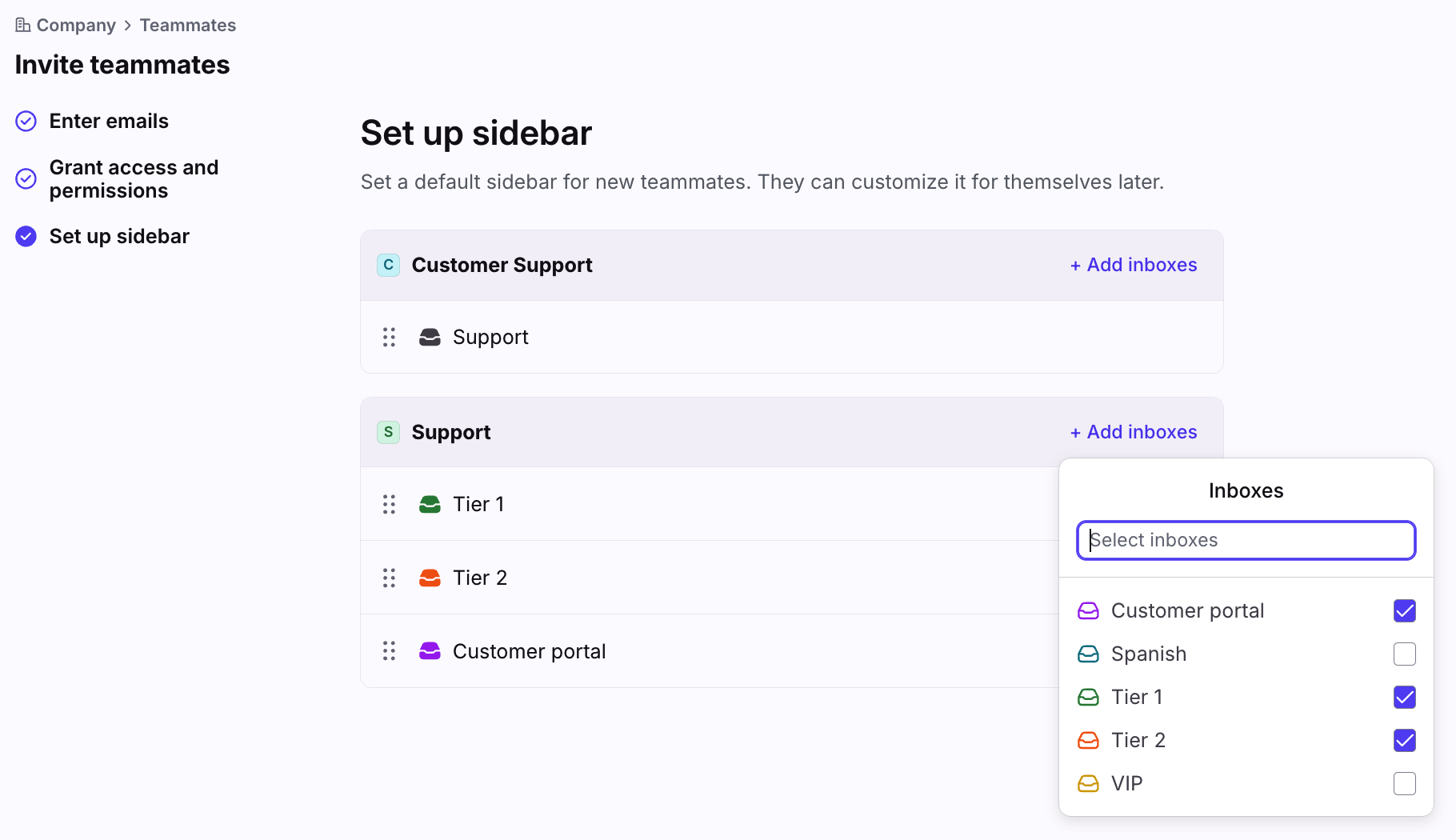The width and height of the screenshot is (1456, 840).
Task: Check the Spanish inbox checkbox
Action: pyautogui.click(x=1404, y=654)
